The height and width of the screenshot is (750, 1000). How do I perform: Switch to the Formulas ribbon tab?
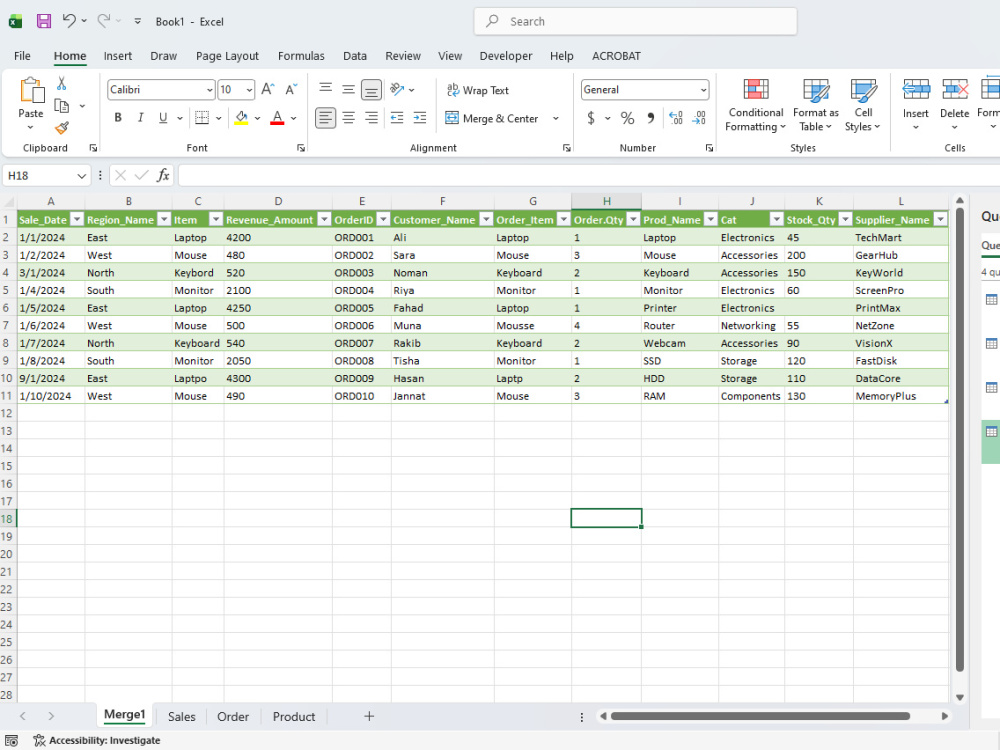tap(301, 56)
